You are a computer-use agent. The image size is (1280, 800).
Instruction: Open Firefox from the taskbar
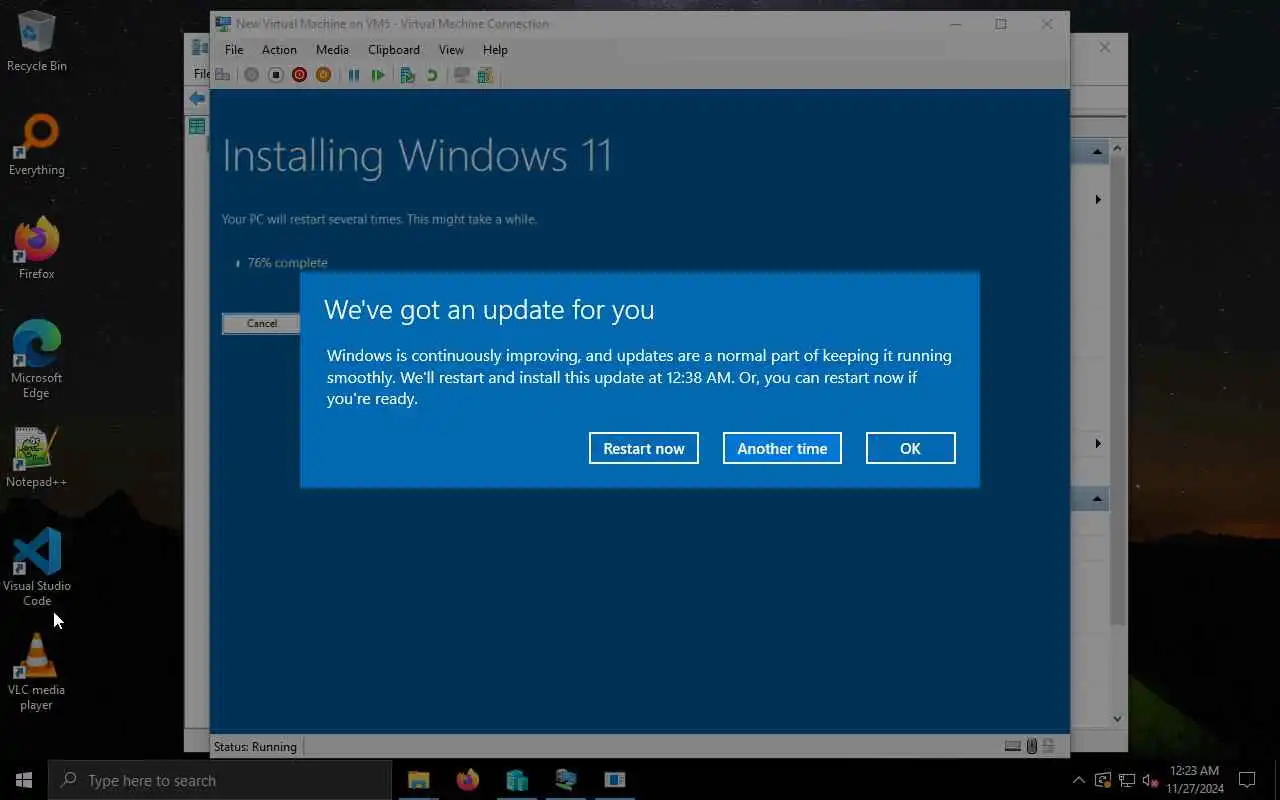click(x=467, y=780)
